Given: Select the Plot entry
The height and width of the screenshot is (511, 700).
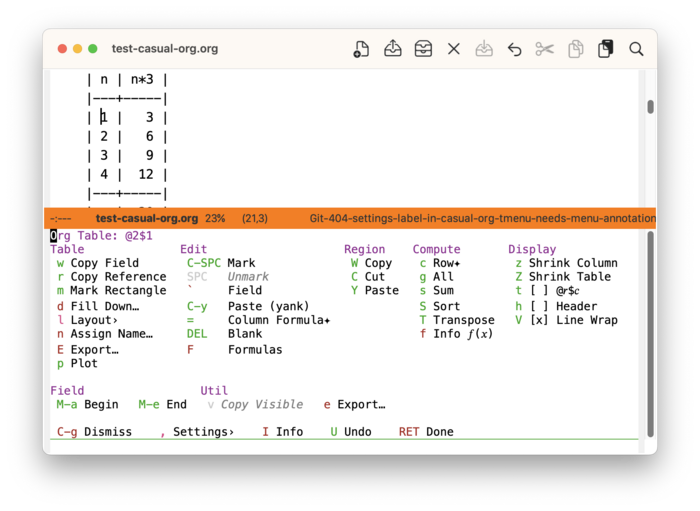Looking at the screenshot, I should pos(77,363).
